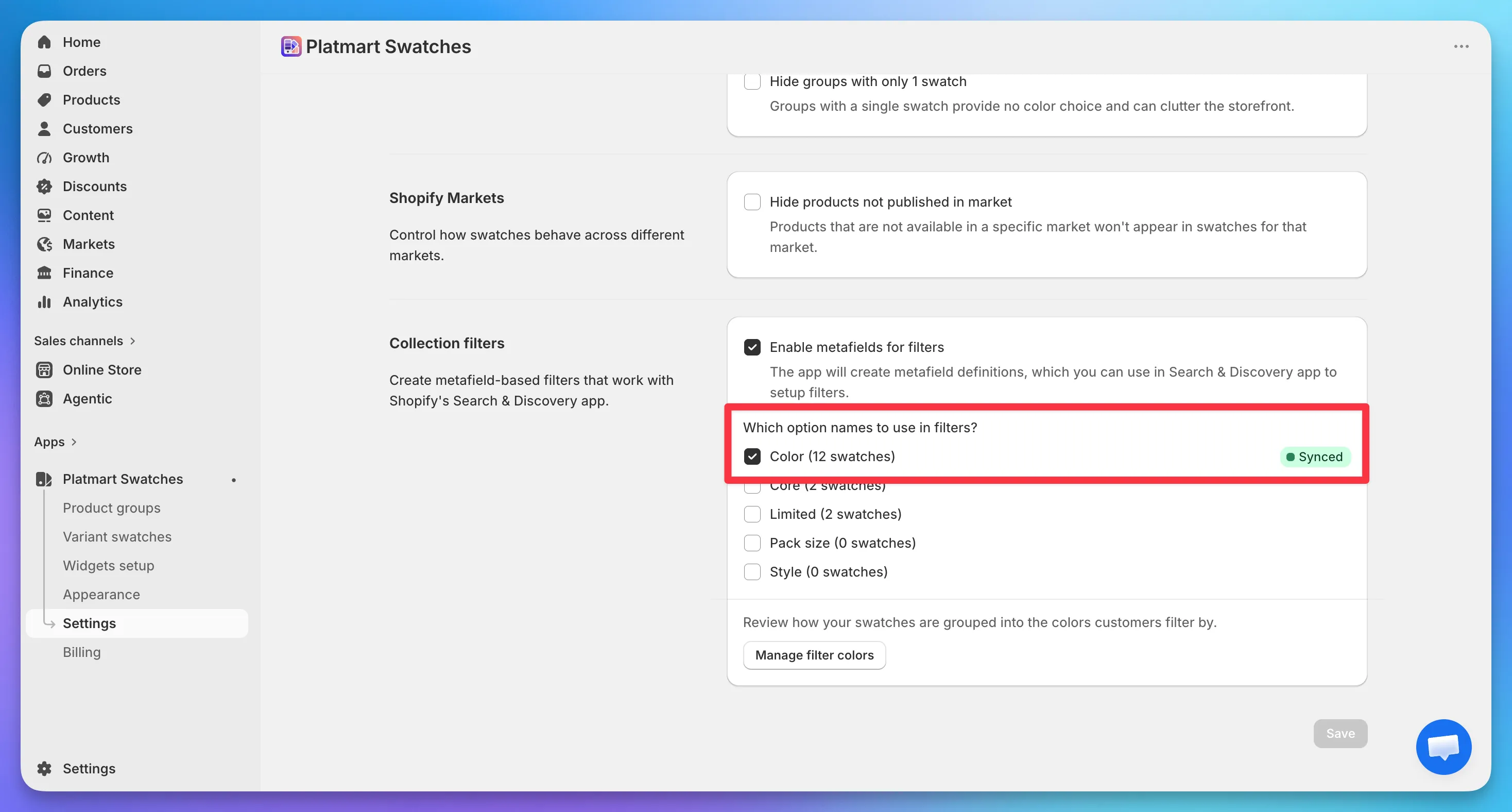
Task: Click the Agentic channel icon
Action: coord(44,399)
